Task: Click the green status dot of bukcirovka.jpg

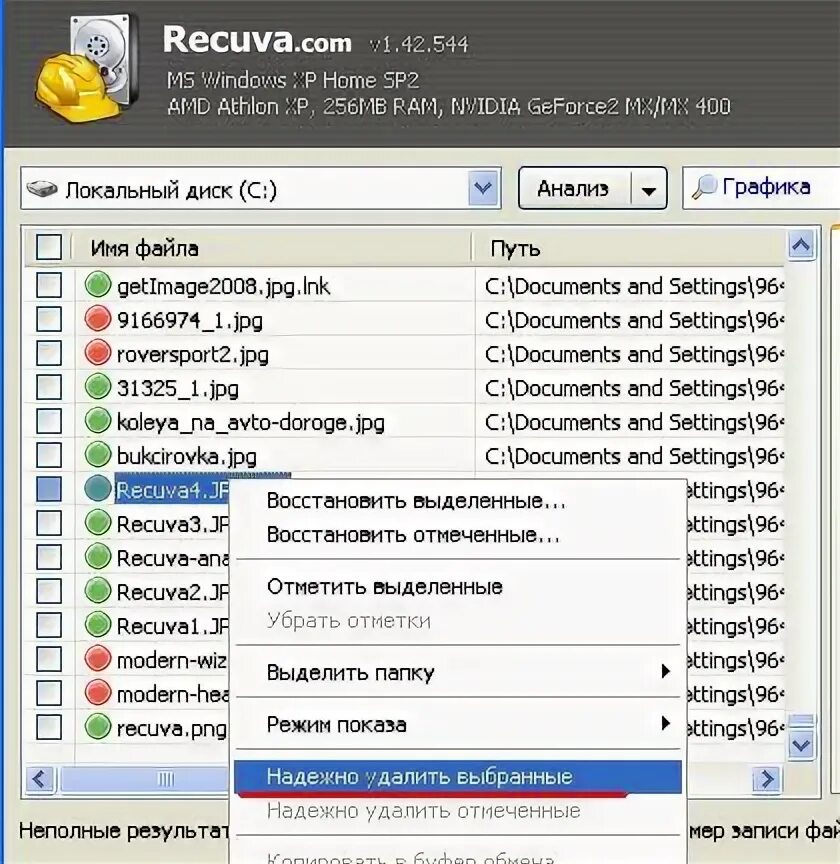Action: [98, 455]
